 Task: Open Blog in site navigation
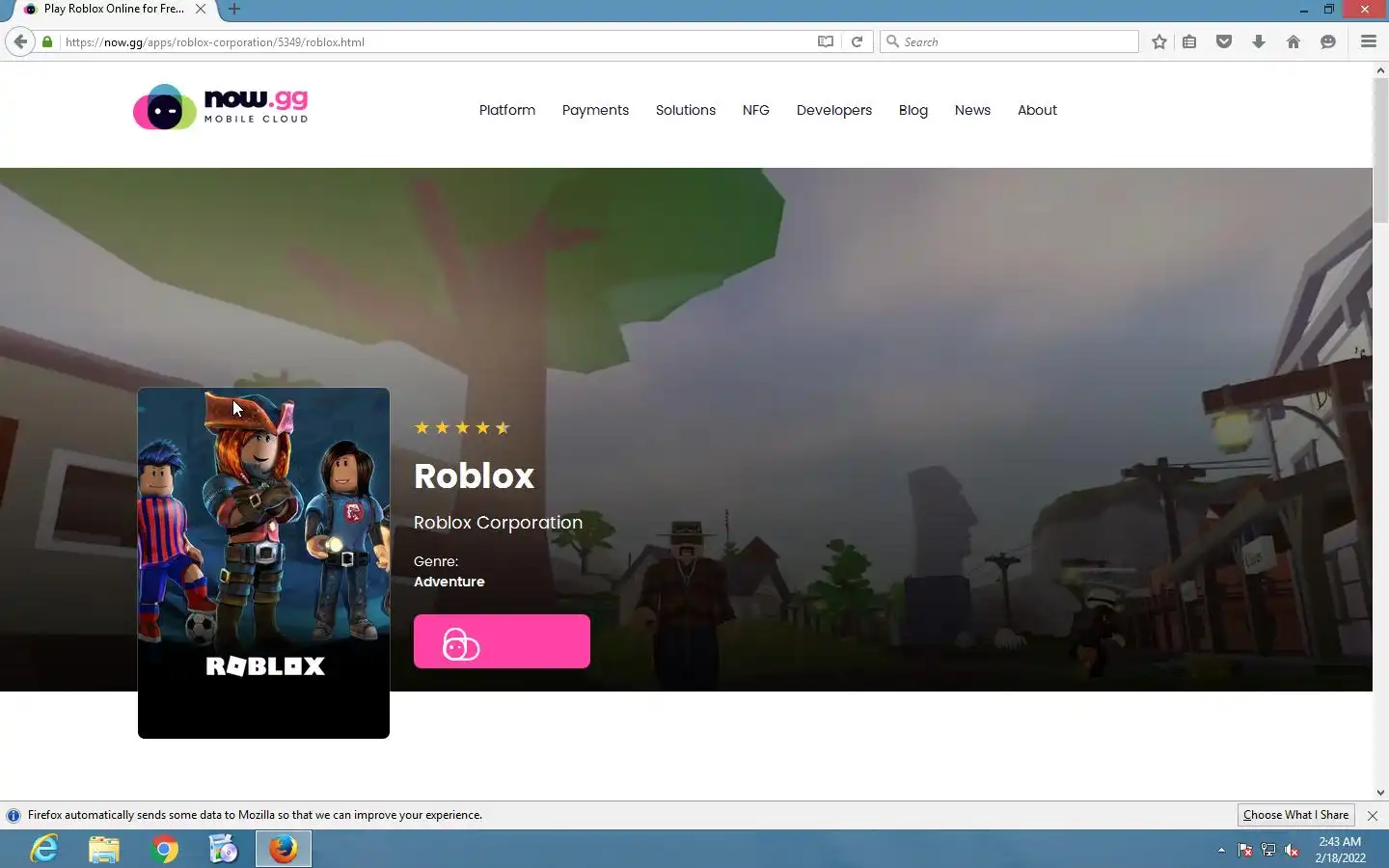[913, 110]
